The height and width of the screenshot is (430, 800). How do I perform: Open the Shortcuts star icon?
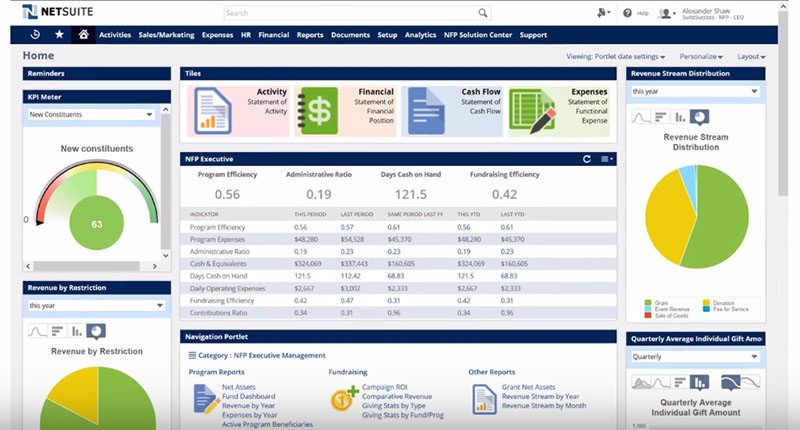coord(59,35)
